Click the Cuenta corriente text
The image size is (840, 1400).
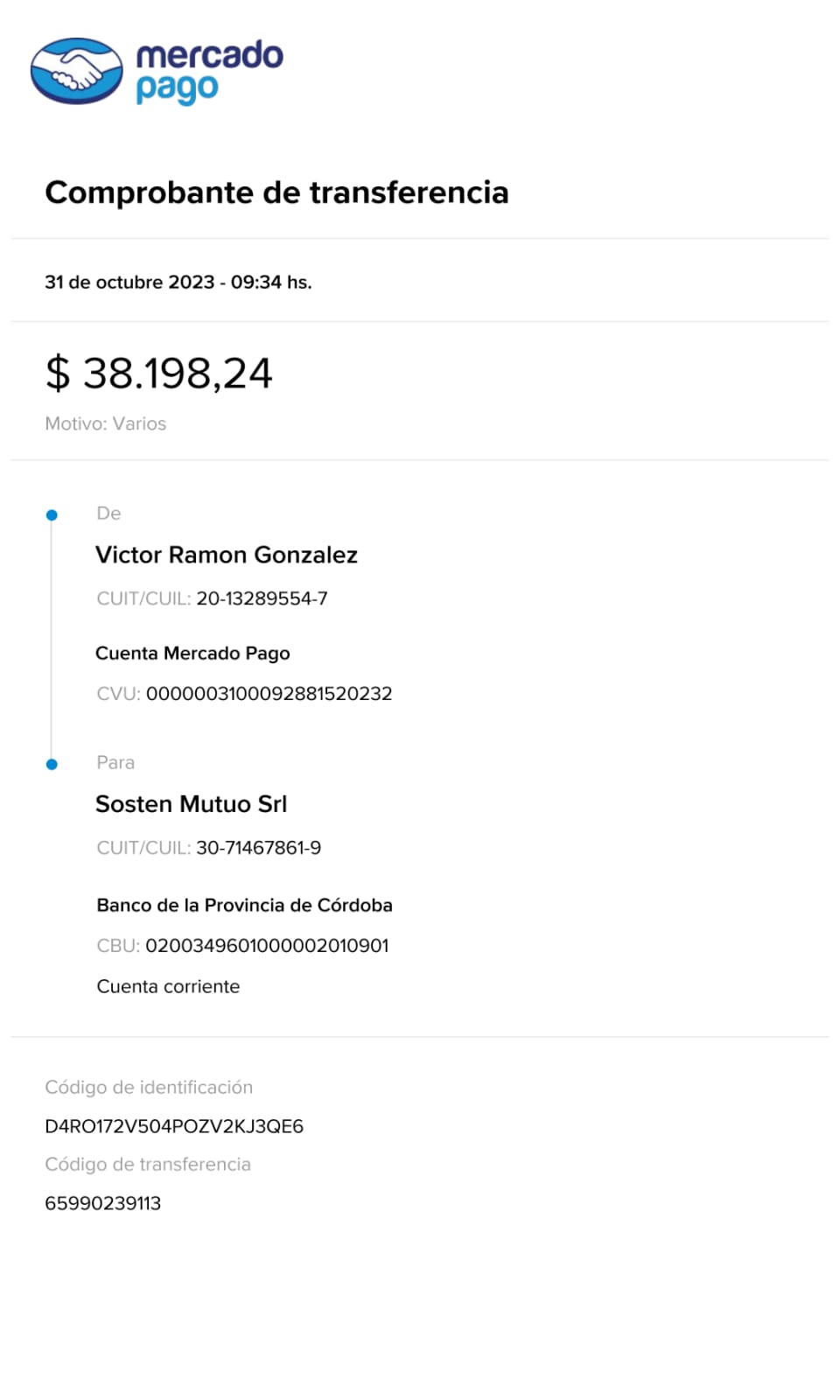click(168, 986)
